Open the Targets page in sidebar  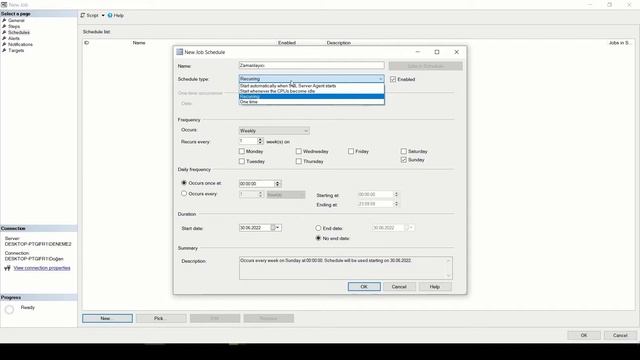[16, 51]
